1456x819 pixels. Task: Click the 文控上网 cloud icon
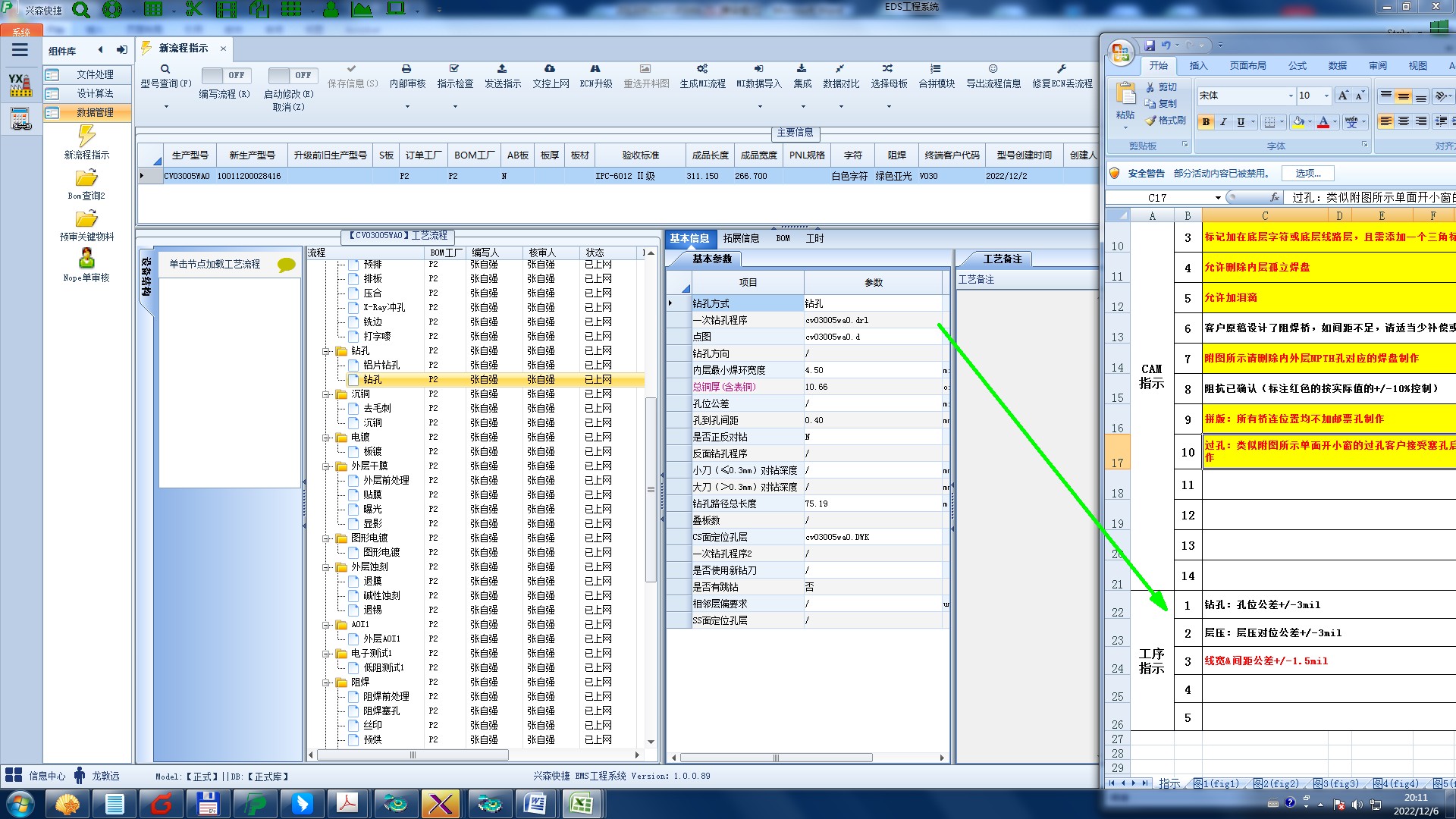tap(550, 69)
